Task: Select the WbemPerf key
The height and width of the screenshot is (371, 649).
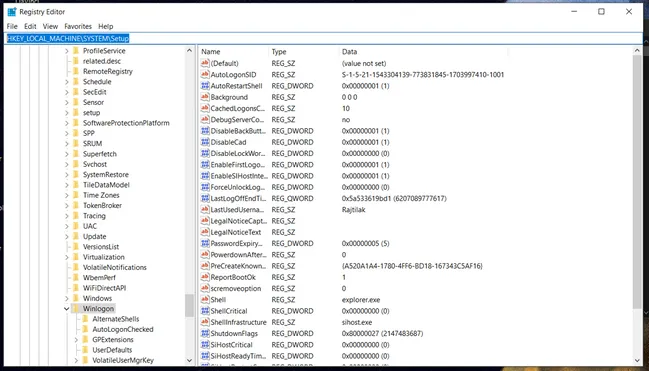Action: [99, 277]
